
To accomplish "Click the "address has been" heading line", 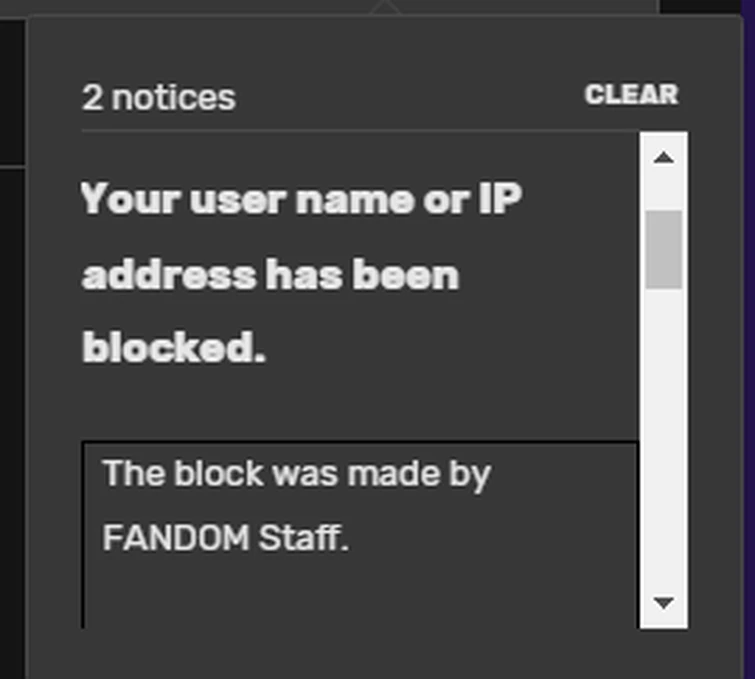I will tap(270, 274).
